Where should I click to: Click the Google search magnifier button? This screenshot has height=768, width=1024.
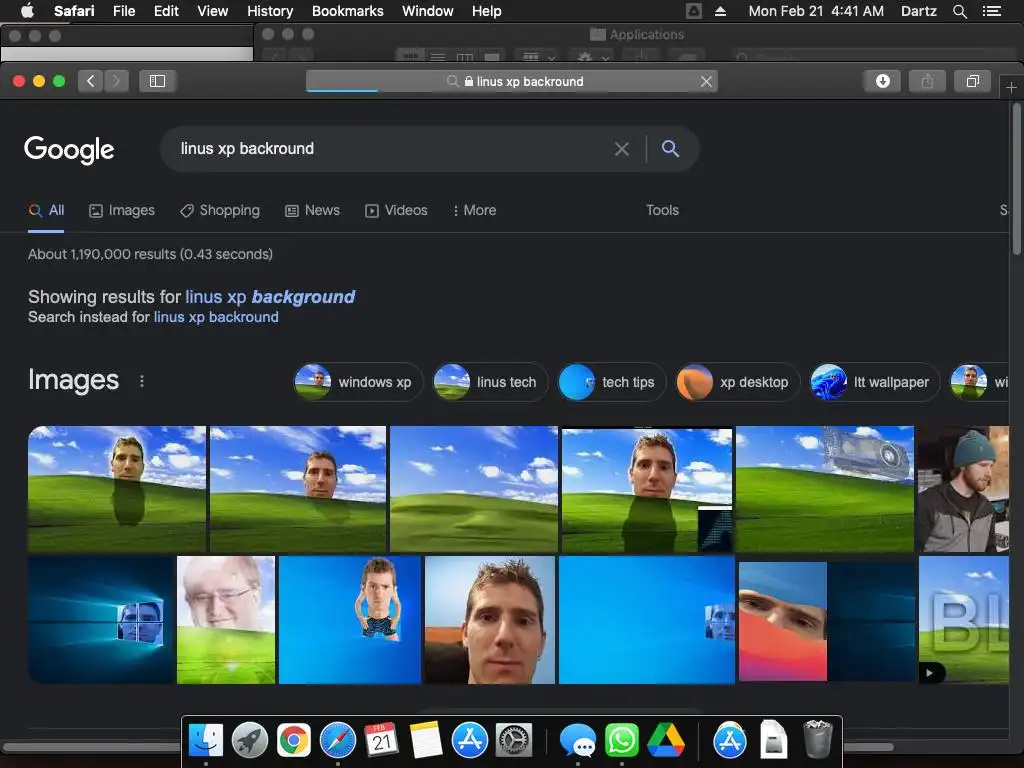coord(670,149)
